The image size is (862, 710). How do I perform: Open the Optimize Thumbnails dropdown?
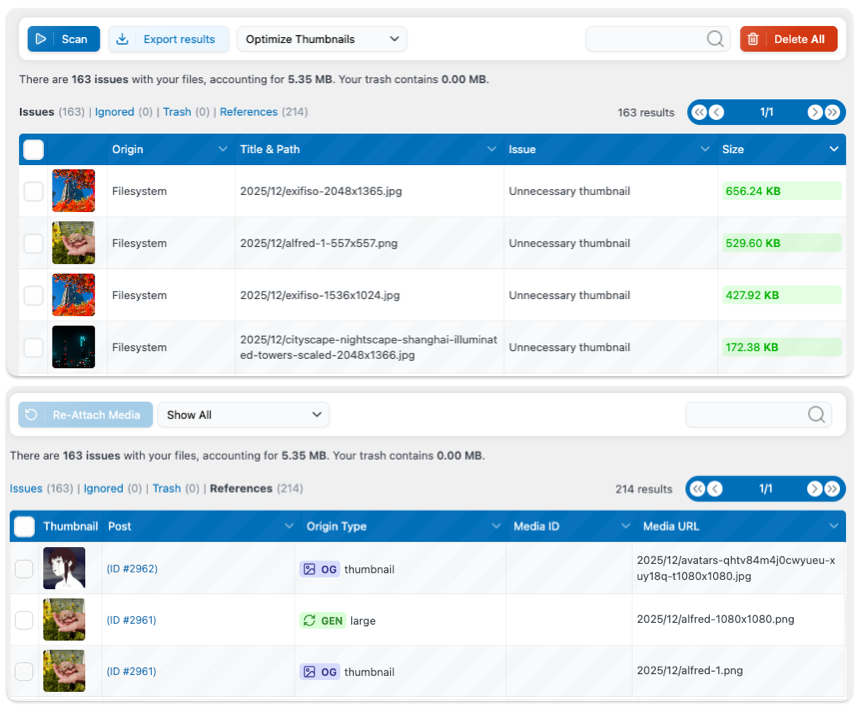click(322, 39)
